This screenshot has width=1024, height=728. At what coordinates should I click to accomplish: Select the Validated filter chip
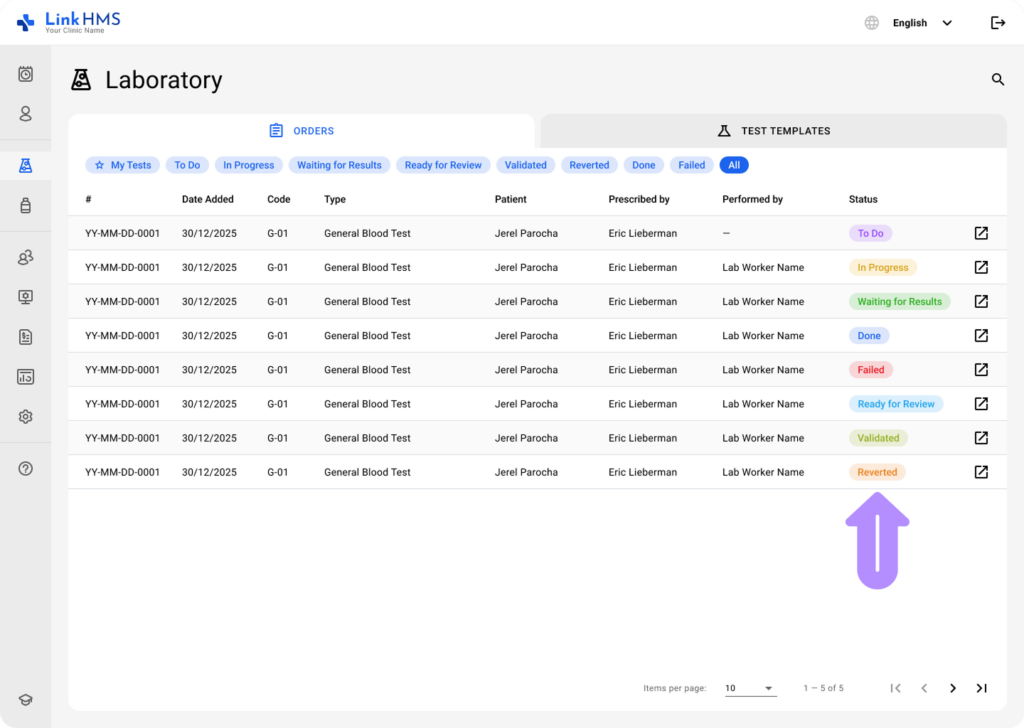point(525,165)
